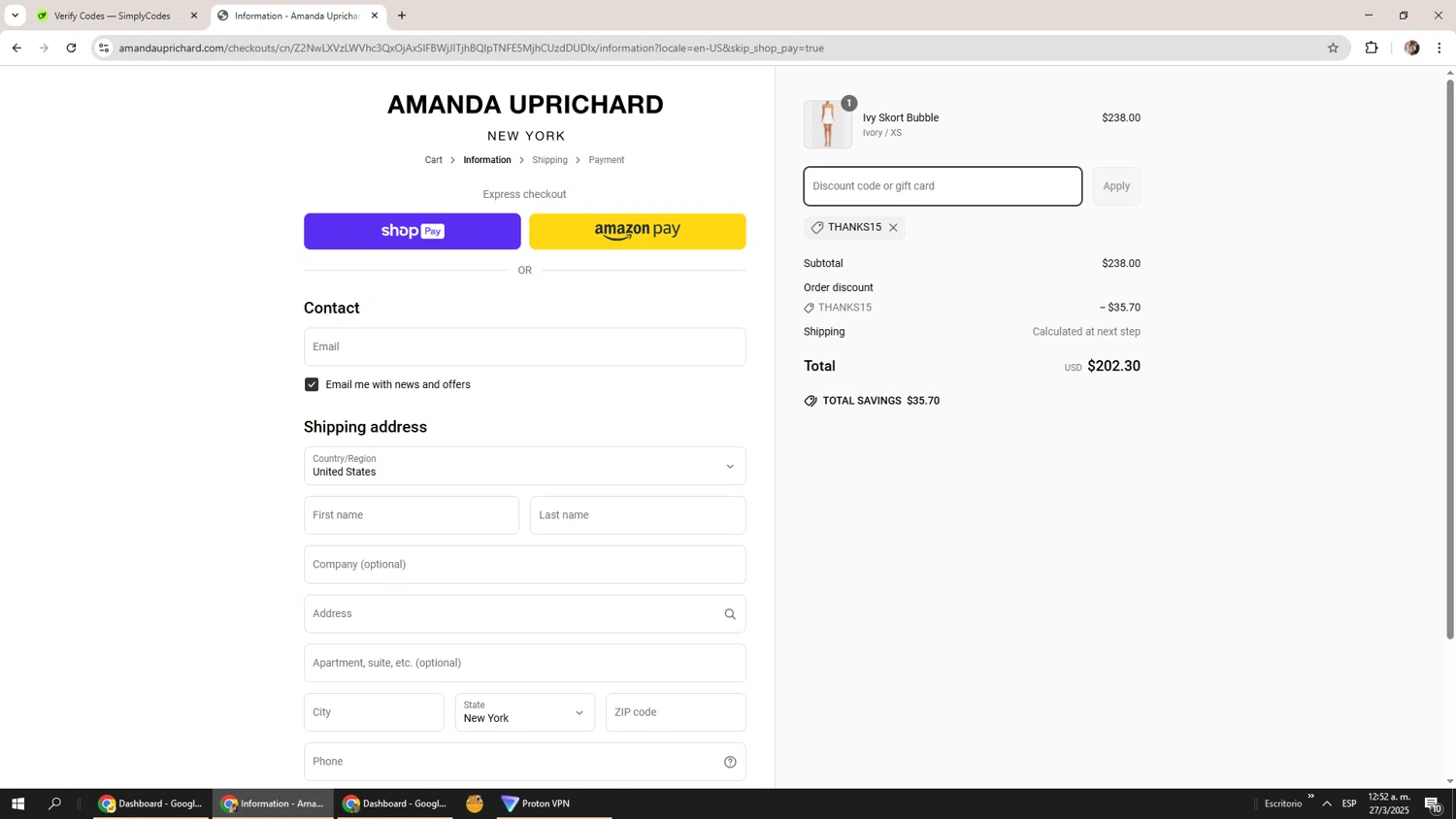Open a new browser tab
This screenshot has width=1456, height=819.
click(402, 16)
